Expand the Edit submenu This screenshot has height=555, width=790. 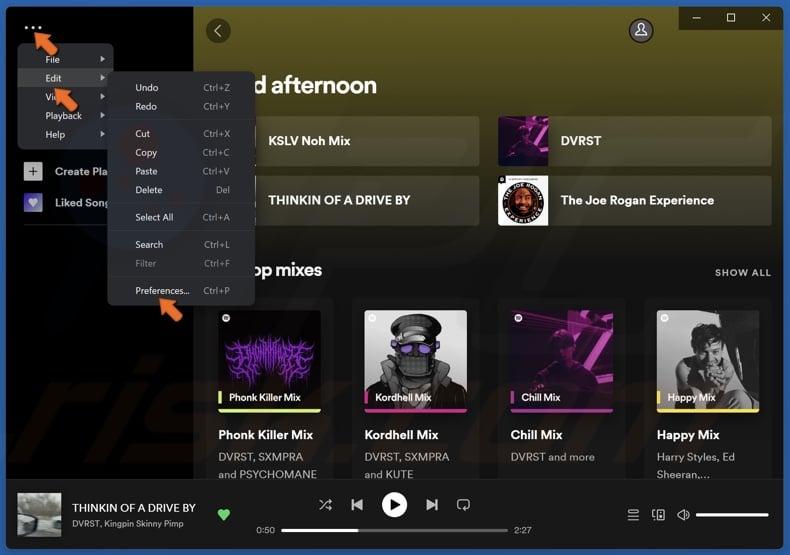pos(65,78)
